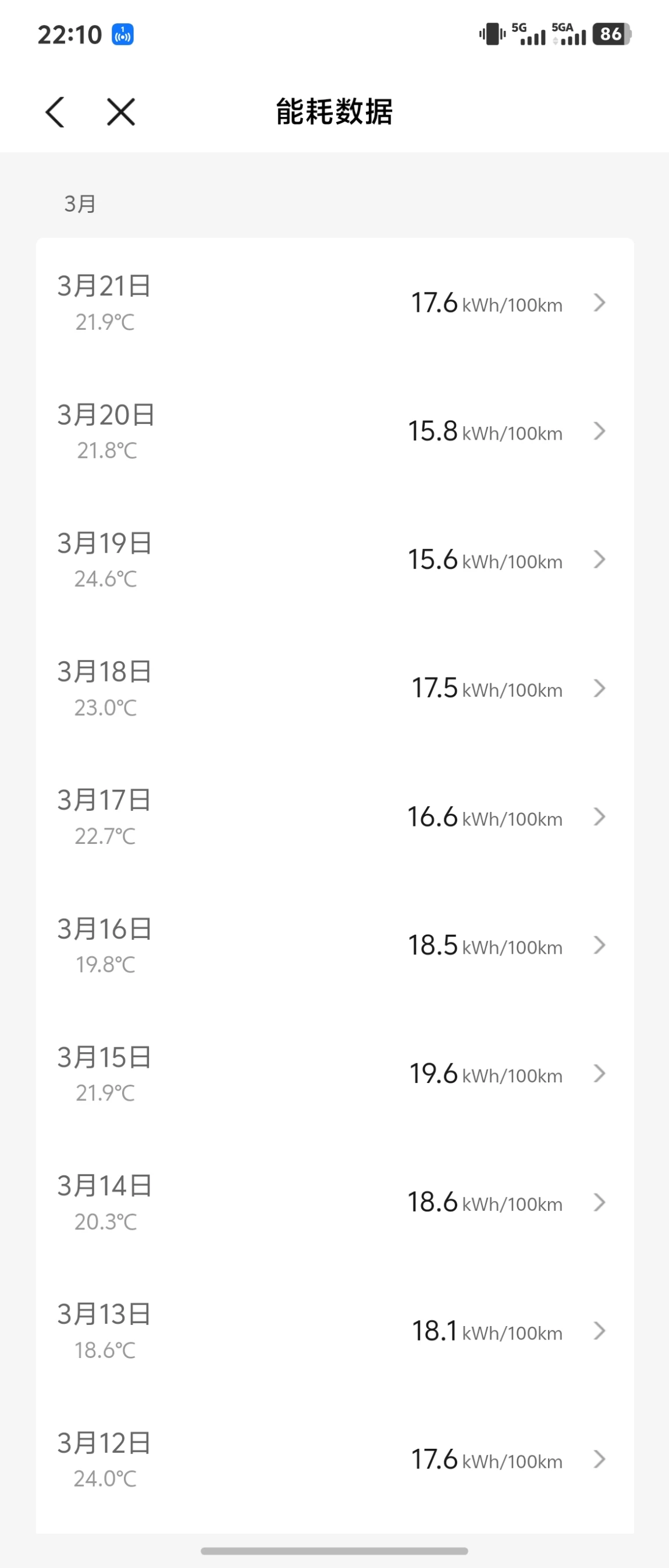Viewport: 669px width, 1568px height.
Task: Tap the 5G signal strength icon
Action: tap(529, 34)
